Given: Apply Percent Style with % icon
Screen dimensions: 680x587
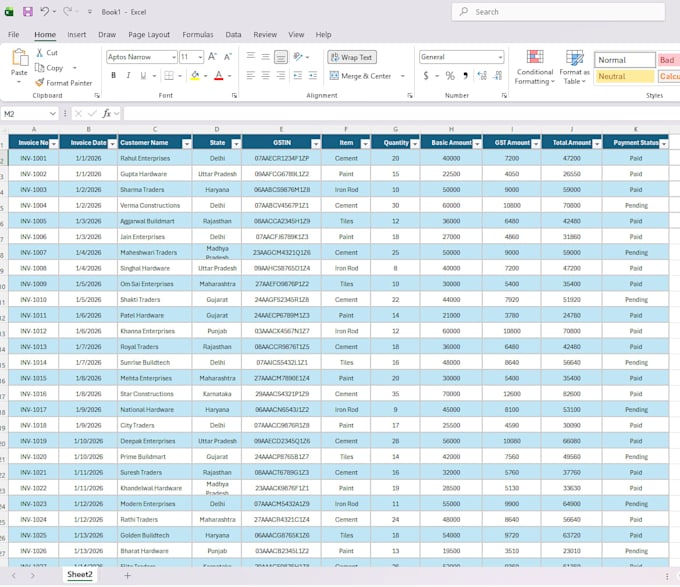Looking at the screenshot, I should (x=450, y=76).
